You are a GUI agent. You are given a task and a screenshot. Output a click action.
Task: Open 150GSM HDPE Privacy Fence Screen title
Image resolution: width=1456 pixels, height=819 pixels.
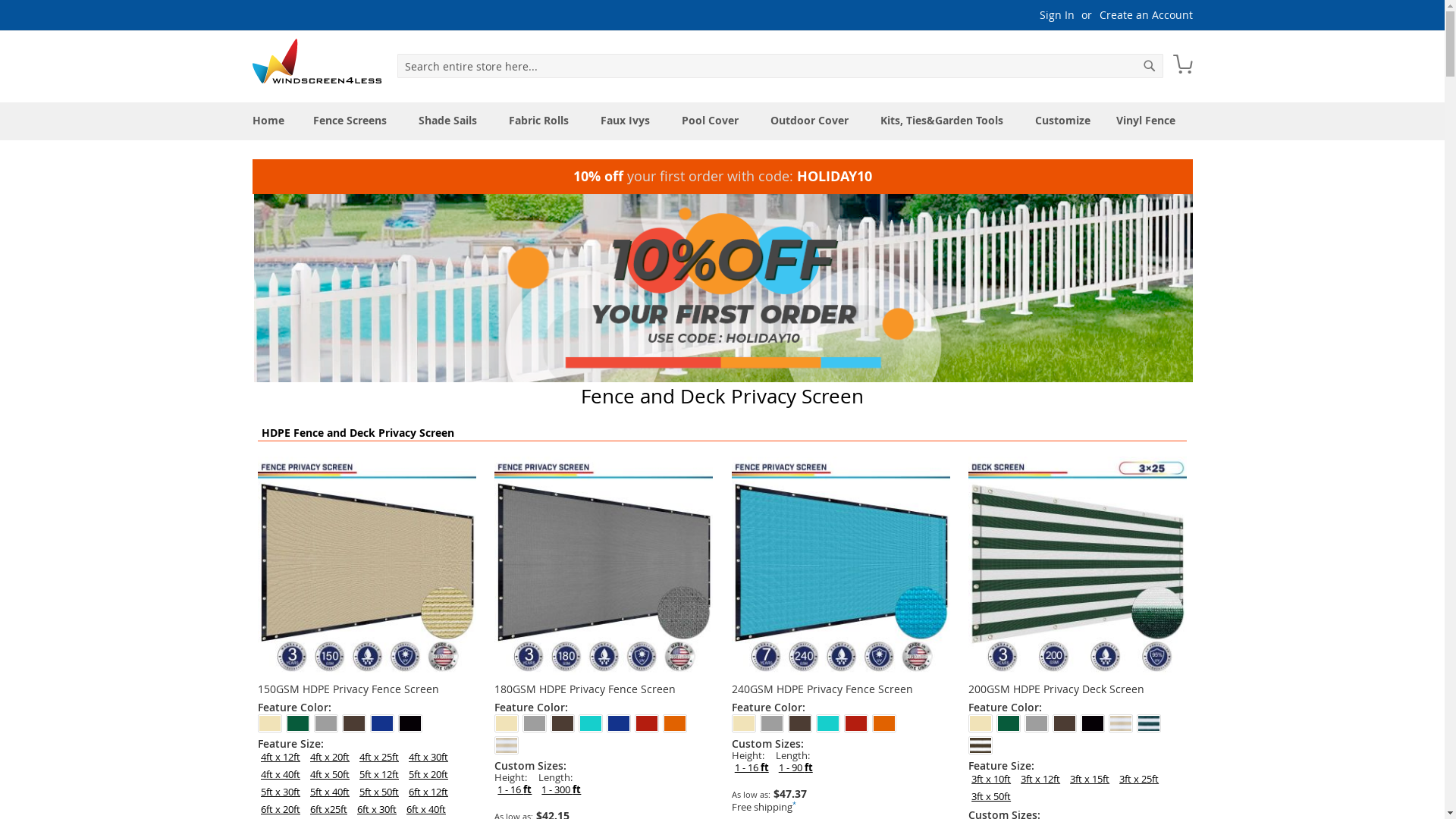(348, 689)
